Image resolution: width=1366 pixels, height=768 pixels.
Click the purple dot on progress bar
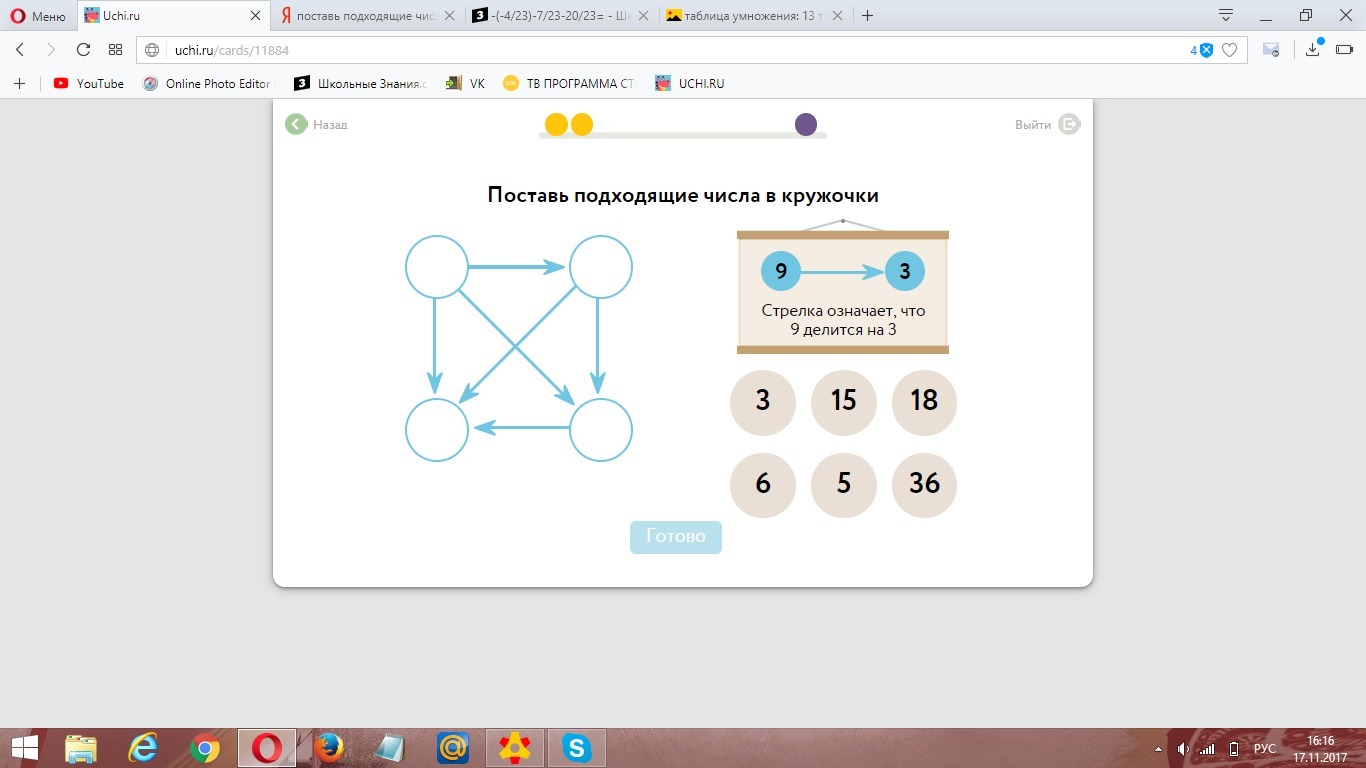point(806,124)
